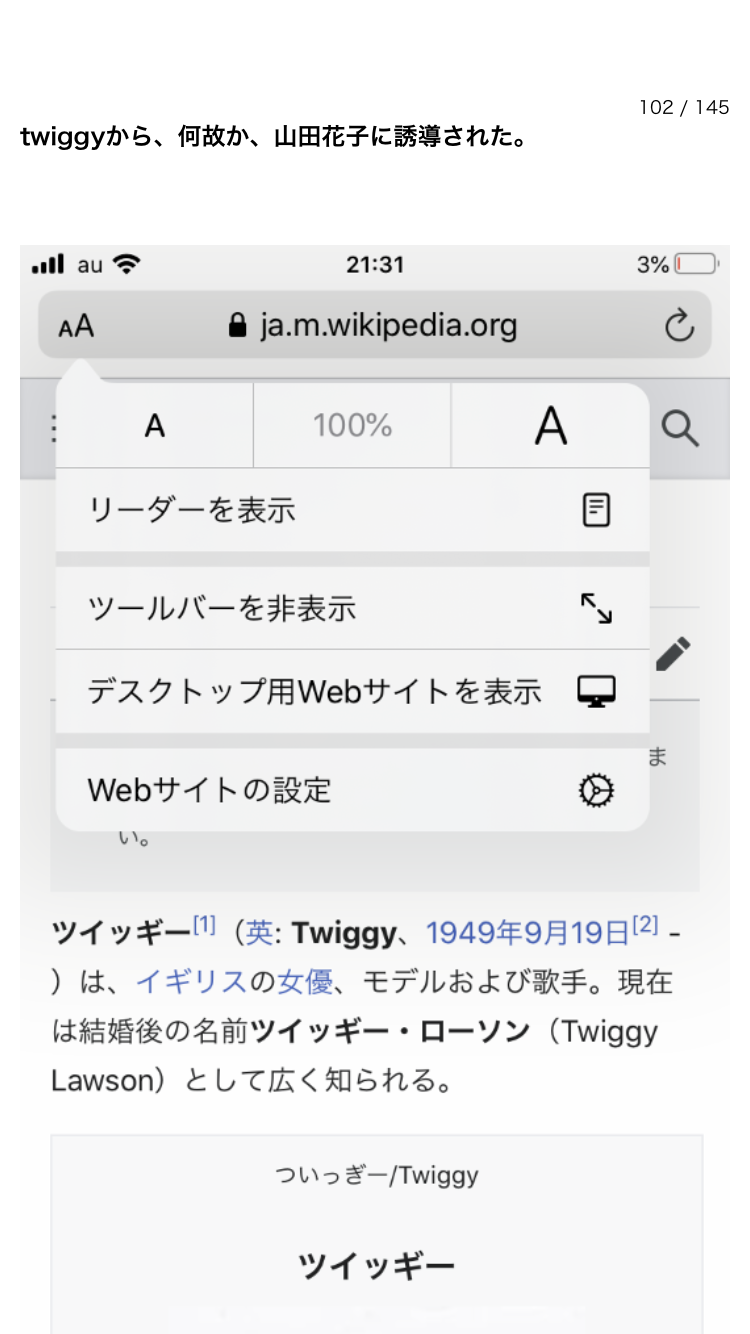Click the hide toolbar arrows icon
Screen dimensions: 750x1334
pyautogui.click(x=596, y=608)
